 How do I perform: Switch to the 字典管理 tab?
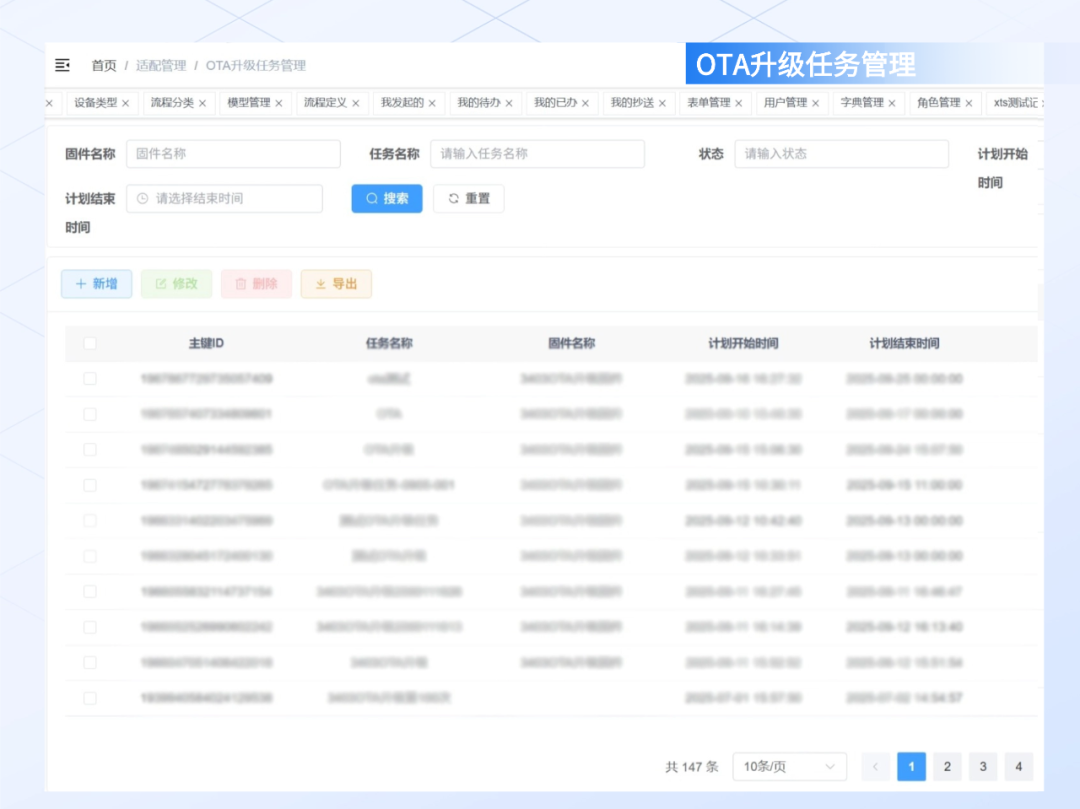click(x=861, y=103)
